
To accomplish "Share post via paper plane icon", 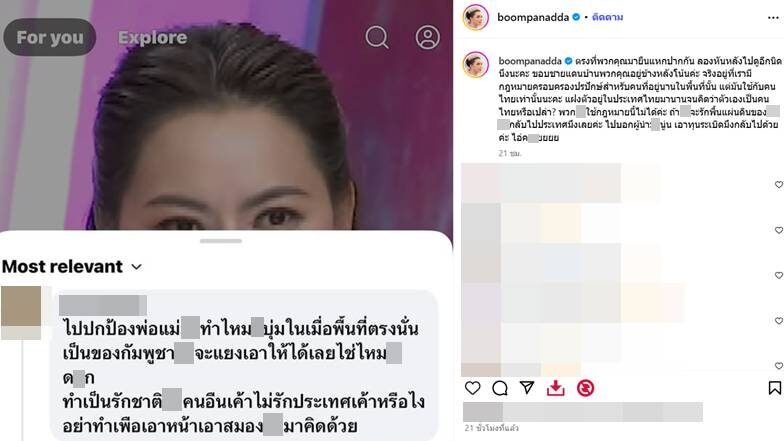I will (527, 388).
